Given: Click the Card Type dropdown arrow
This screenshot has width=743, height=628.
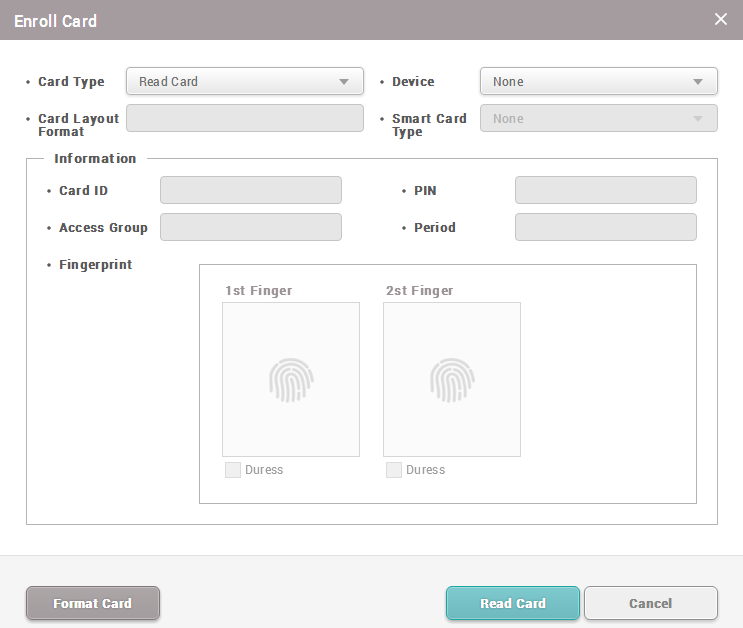Looking at the screenshot, I should click(344, 82).
